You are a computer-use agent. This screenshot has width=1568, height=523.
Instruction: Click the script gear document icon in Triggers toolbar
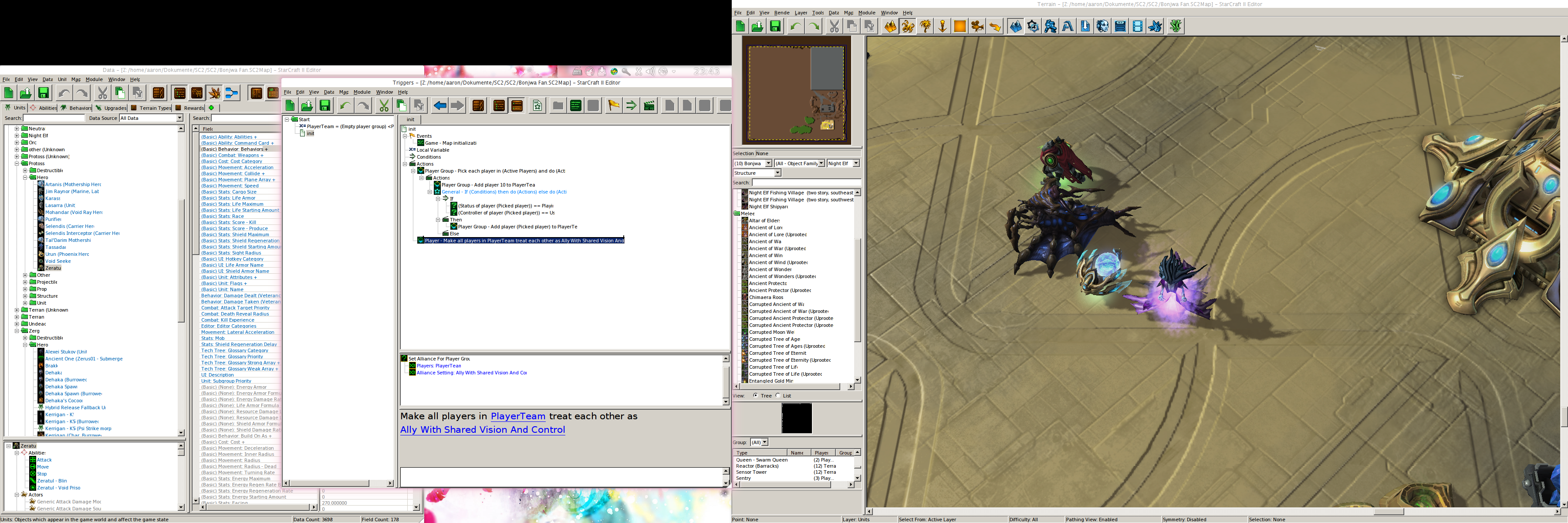(x=537, y=106)
